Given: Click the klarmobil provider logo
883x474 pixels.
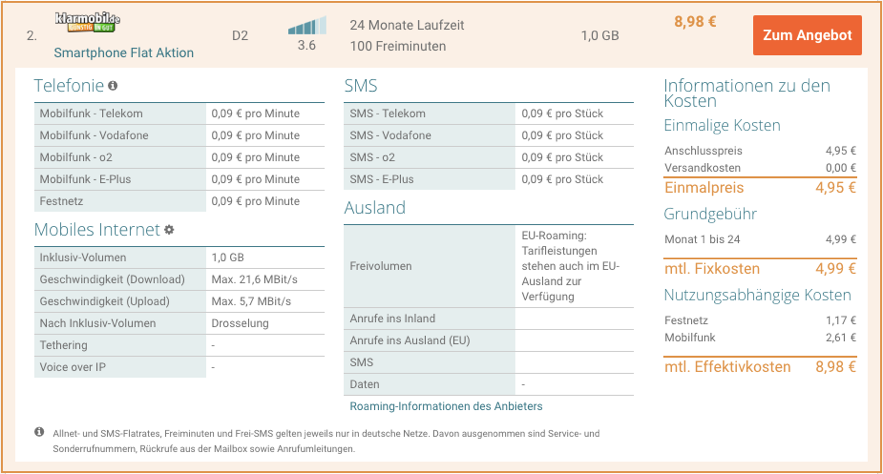Looking at the screenshot, I should pos(87,23).
